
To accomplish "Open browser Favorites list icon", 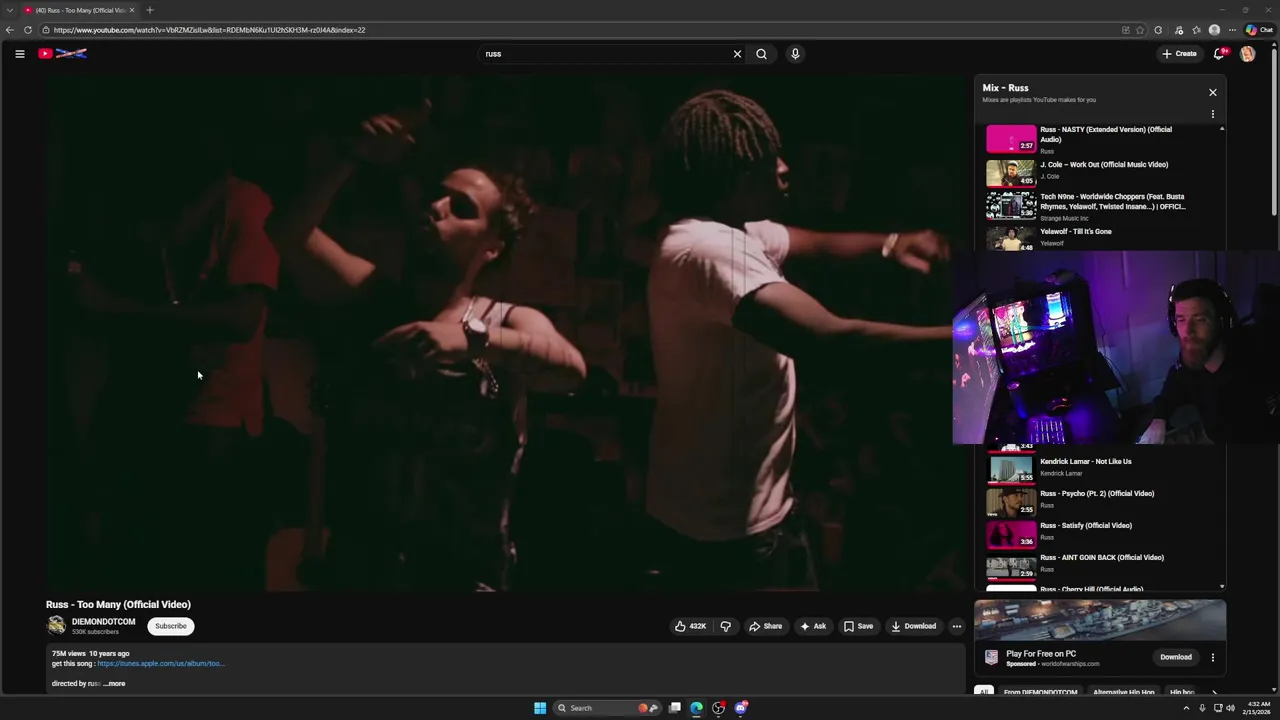I will click(1196, 30).
